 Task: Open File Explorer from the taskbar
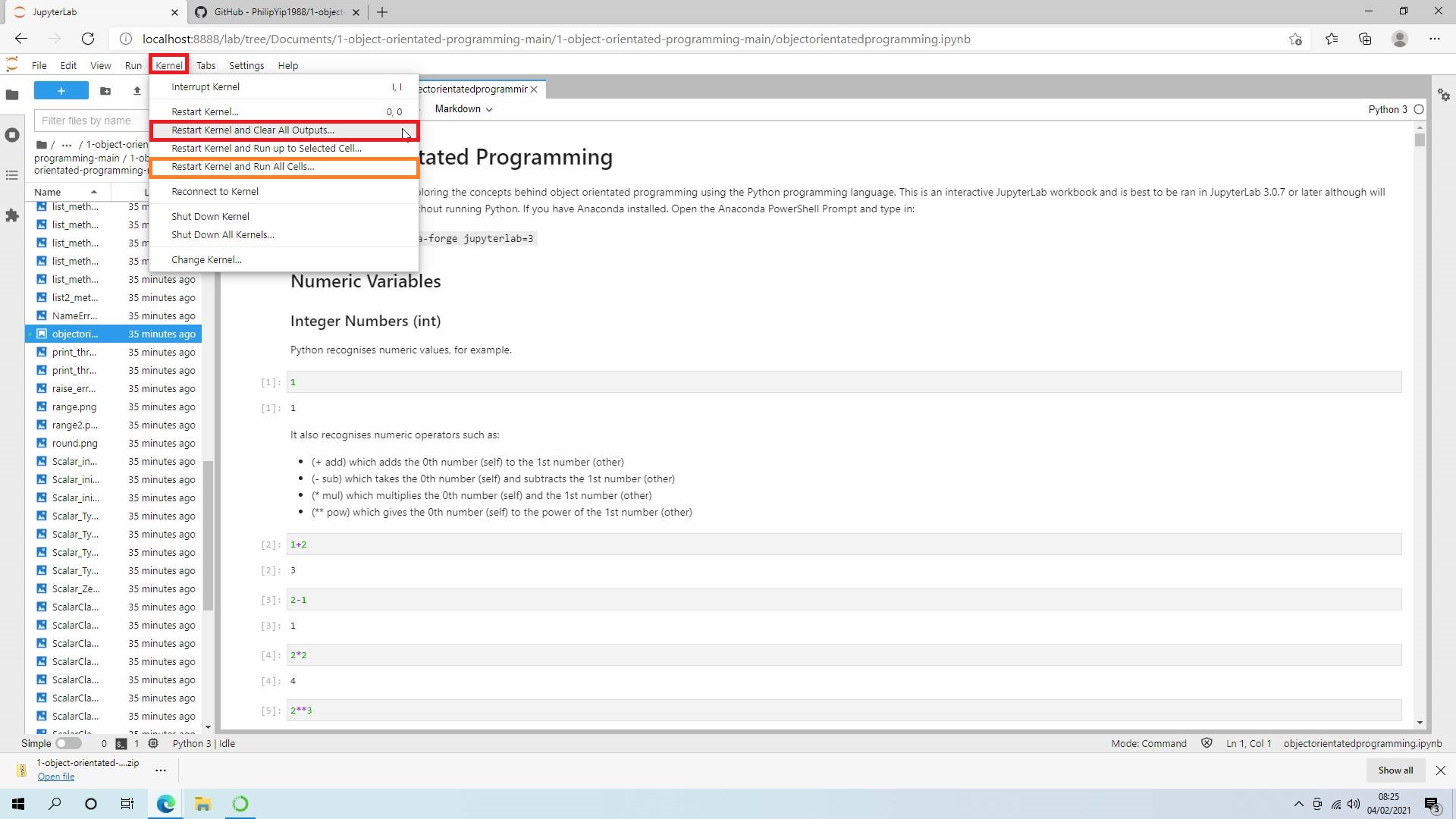click(202, 804)
